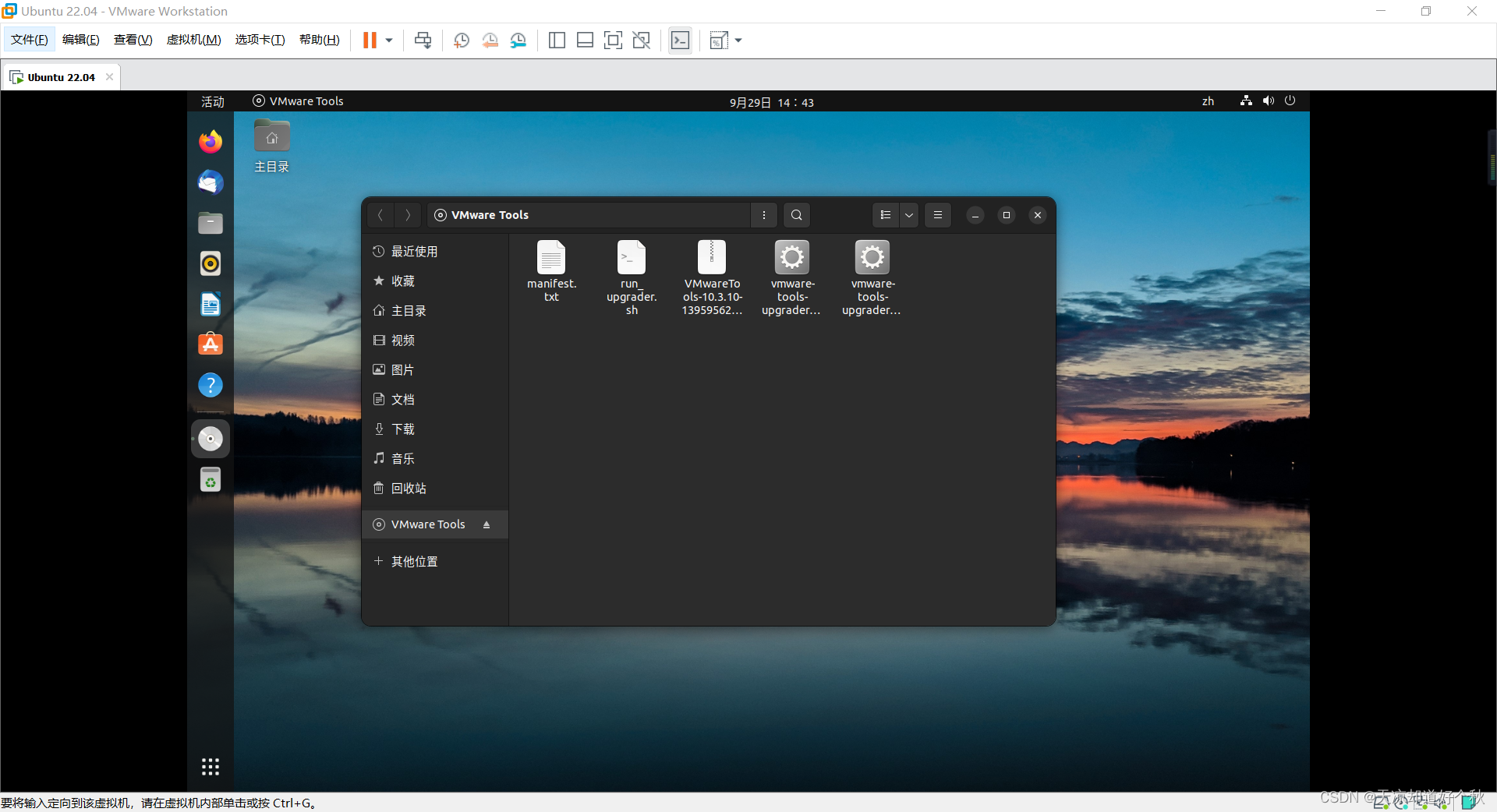1497x812 pixels.
Task: Go back in file manager
Action: [x=380, y=215]
